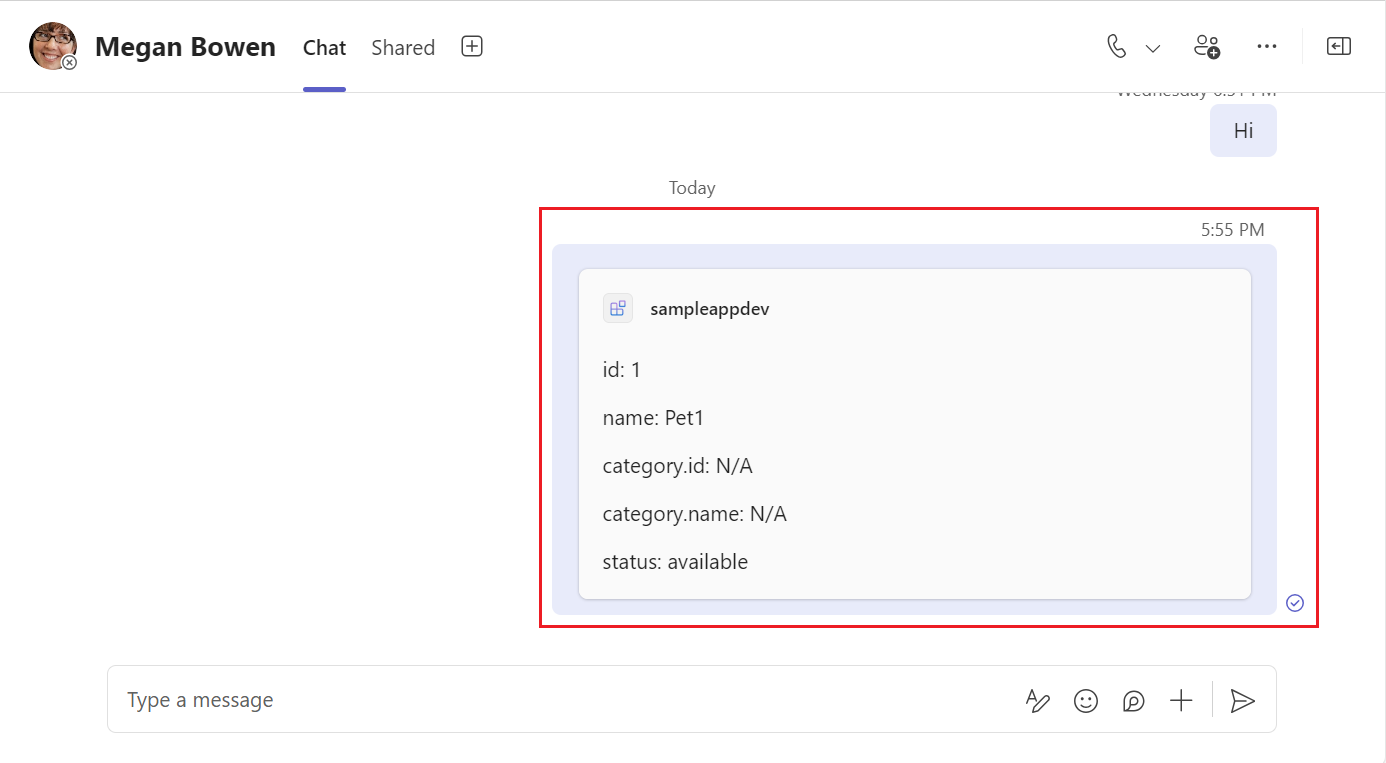Open the message format options

[x=1038, y=701]
